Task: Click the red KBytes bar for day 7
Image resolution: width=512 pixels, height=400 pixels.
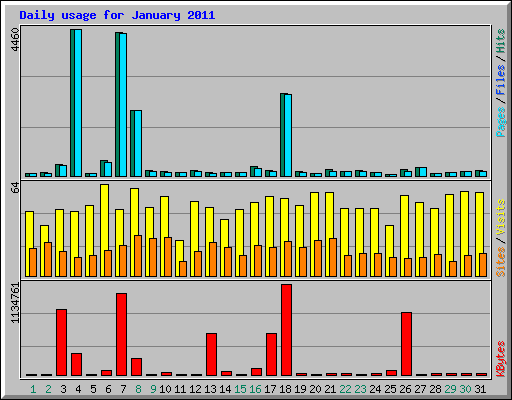Action: [121, 335]
